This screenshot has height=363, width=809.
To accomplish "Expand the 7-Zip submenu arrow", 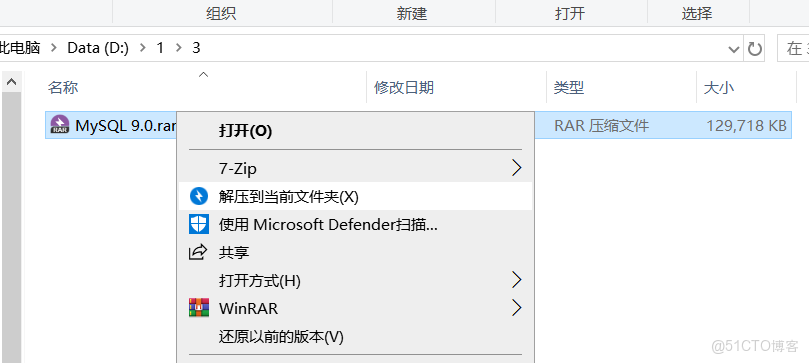I will (516, 168).
